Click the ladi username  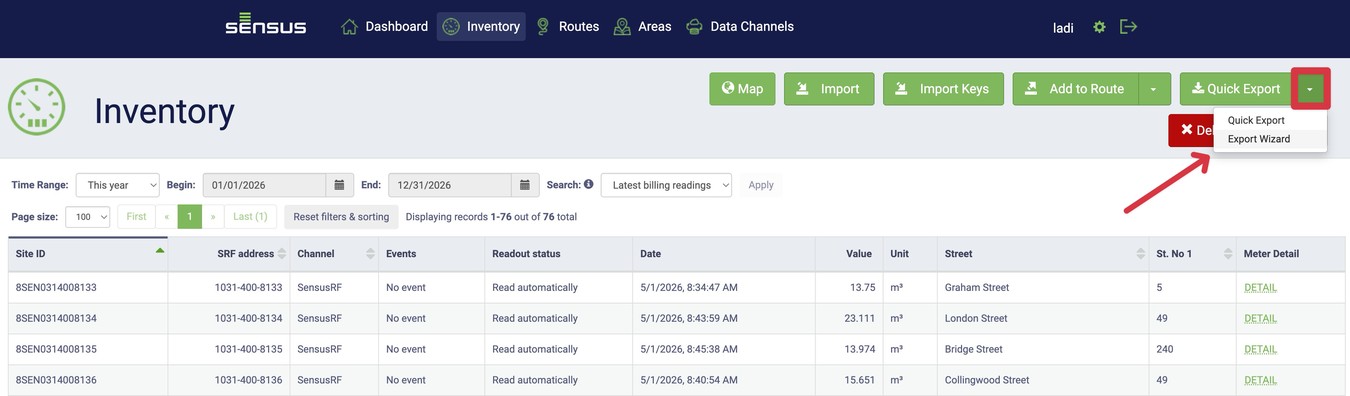coord(1064,28)
